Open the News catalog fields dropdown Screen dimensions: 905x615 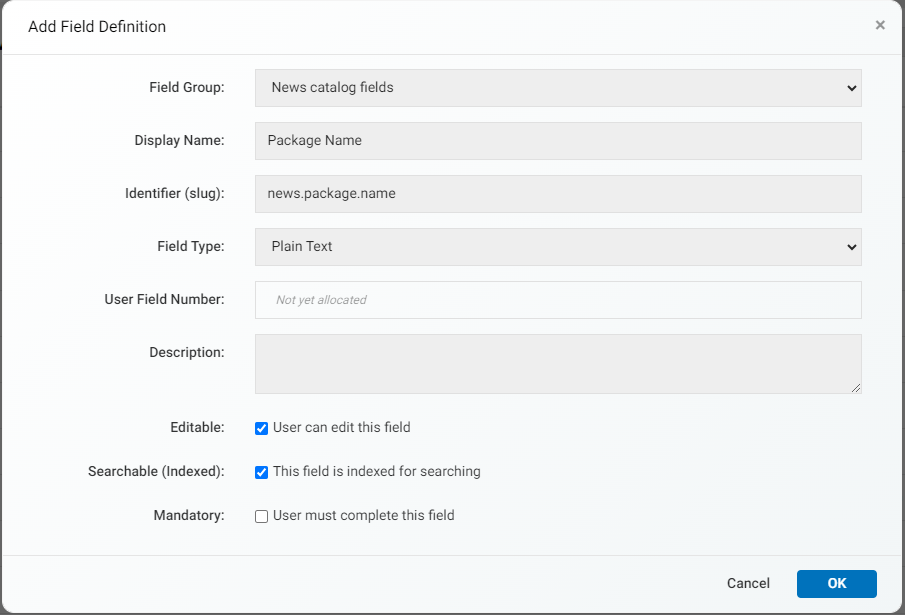point(558,88)
